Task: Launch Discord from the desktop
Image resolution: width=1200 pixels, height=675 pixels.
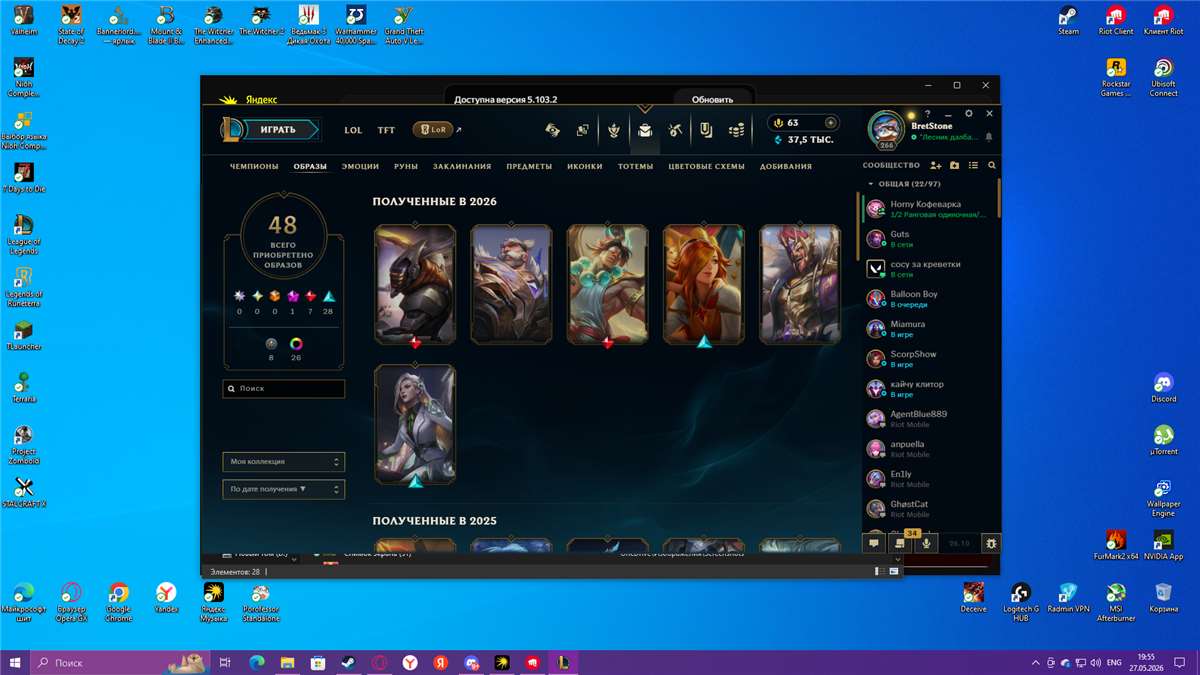Action: [x=1163, y=386]
